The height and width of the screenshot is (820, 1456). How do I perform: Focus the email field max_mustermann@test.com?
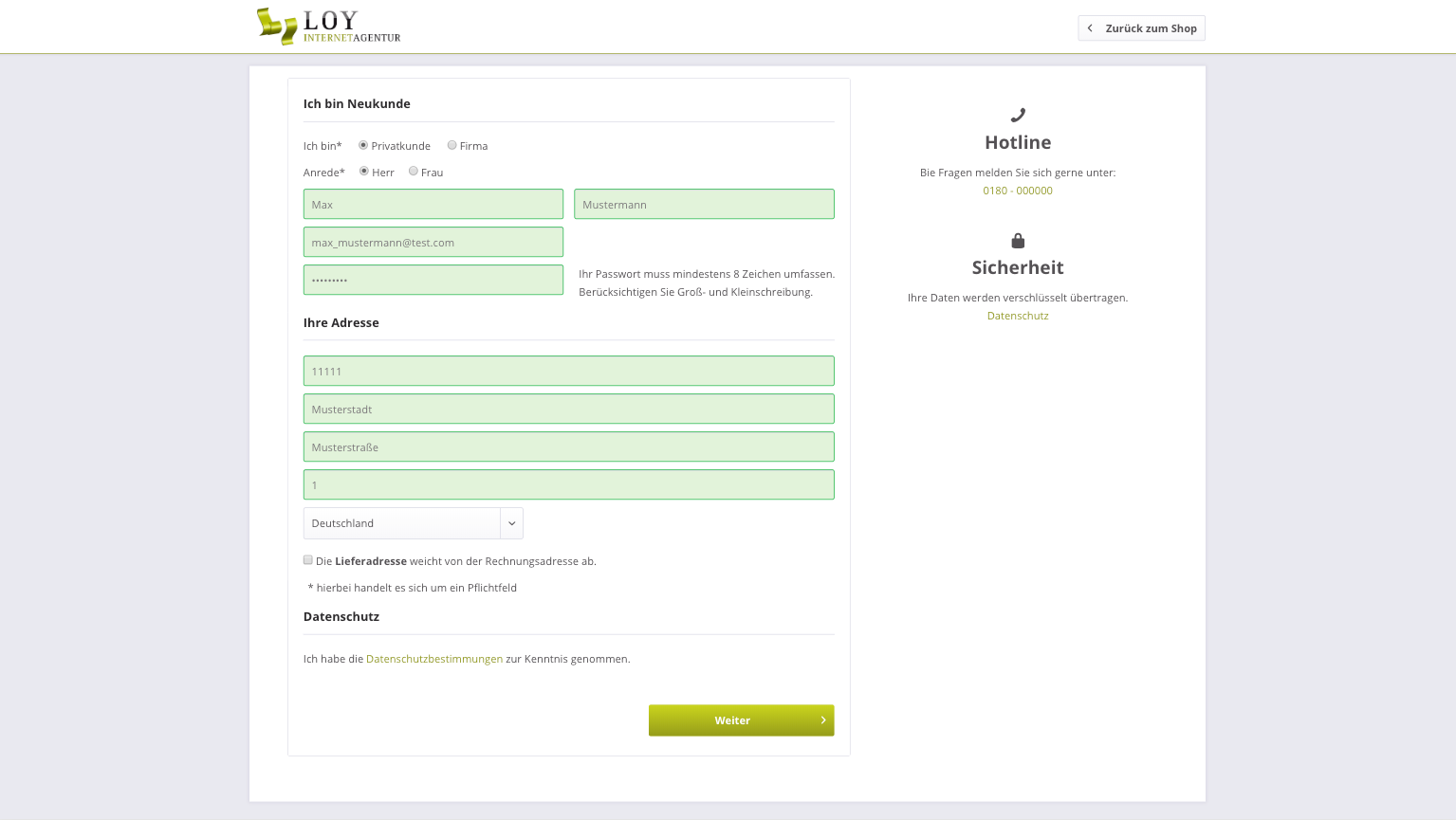point(433,242)
